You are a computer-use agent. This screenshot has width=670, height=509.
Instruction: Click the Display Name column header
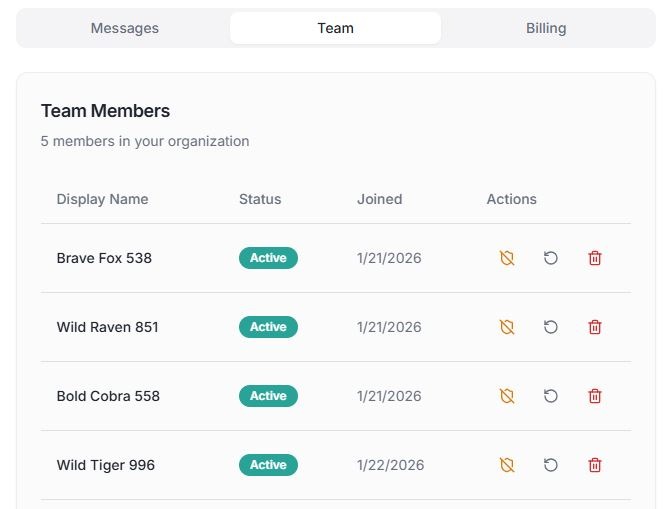point(102,199)
